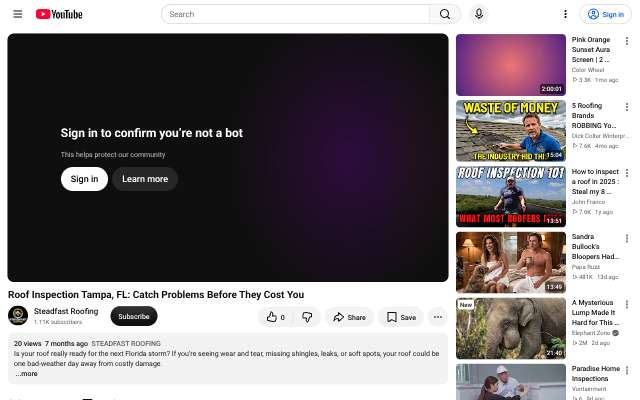Viewport: 640px width, 400px height.
Task: Save the video to a playlist
Action: [x=401, y=317]
